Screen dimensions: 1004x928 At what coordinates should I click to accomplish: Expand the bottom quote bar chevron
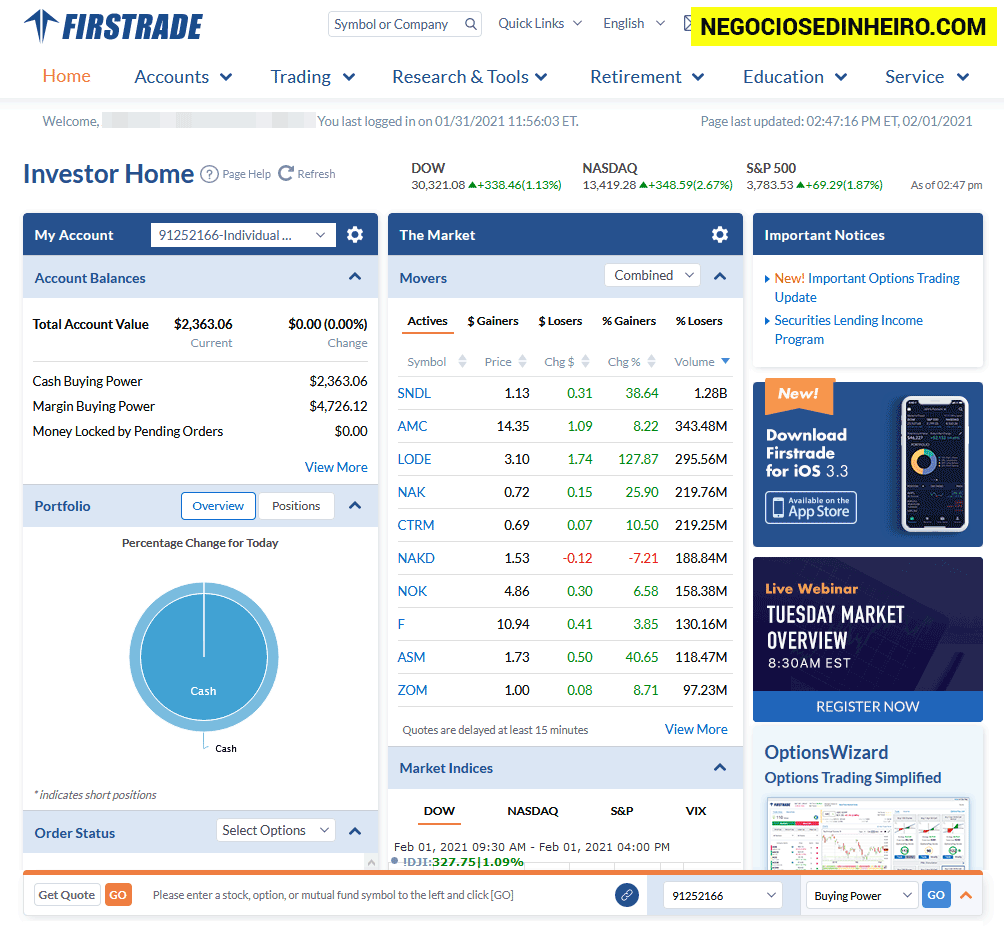click(966, 895)
